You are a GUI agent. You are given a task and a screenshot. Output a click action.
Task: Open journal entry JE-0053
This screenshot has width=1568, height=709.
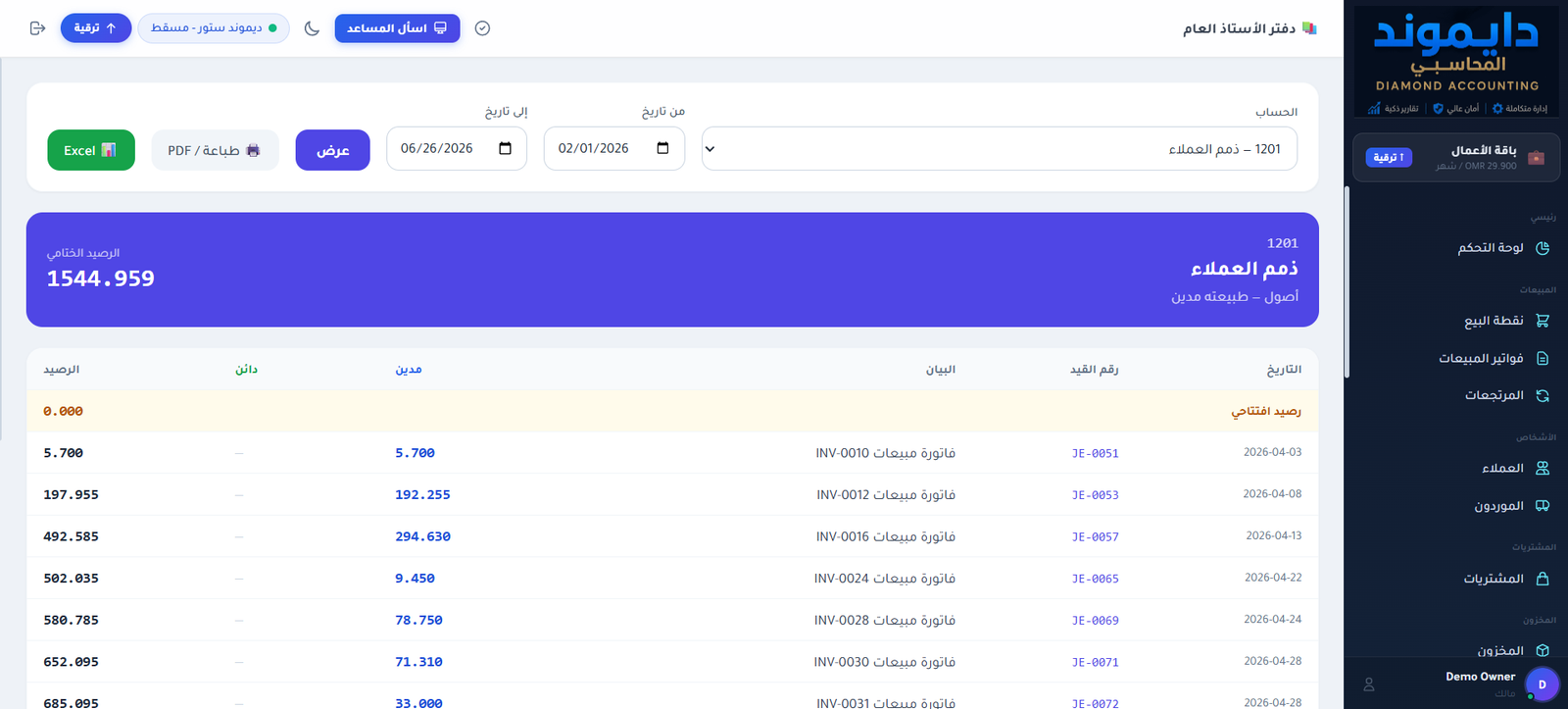[x=1095, y=495]
